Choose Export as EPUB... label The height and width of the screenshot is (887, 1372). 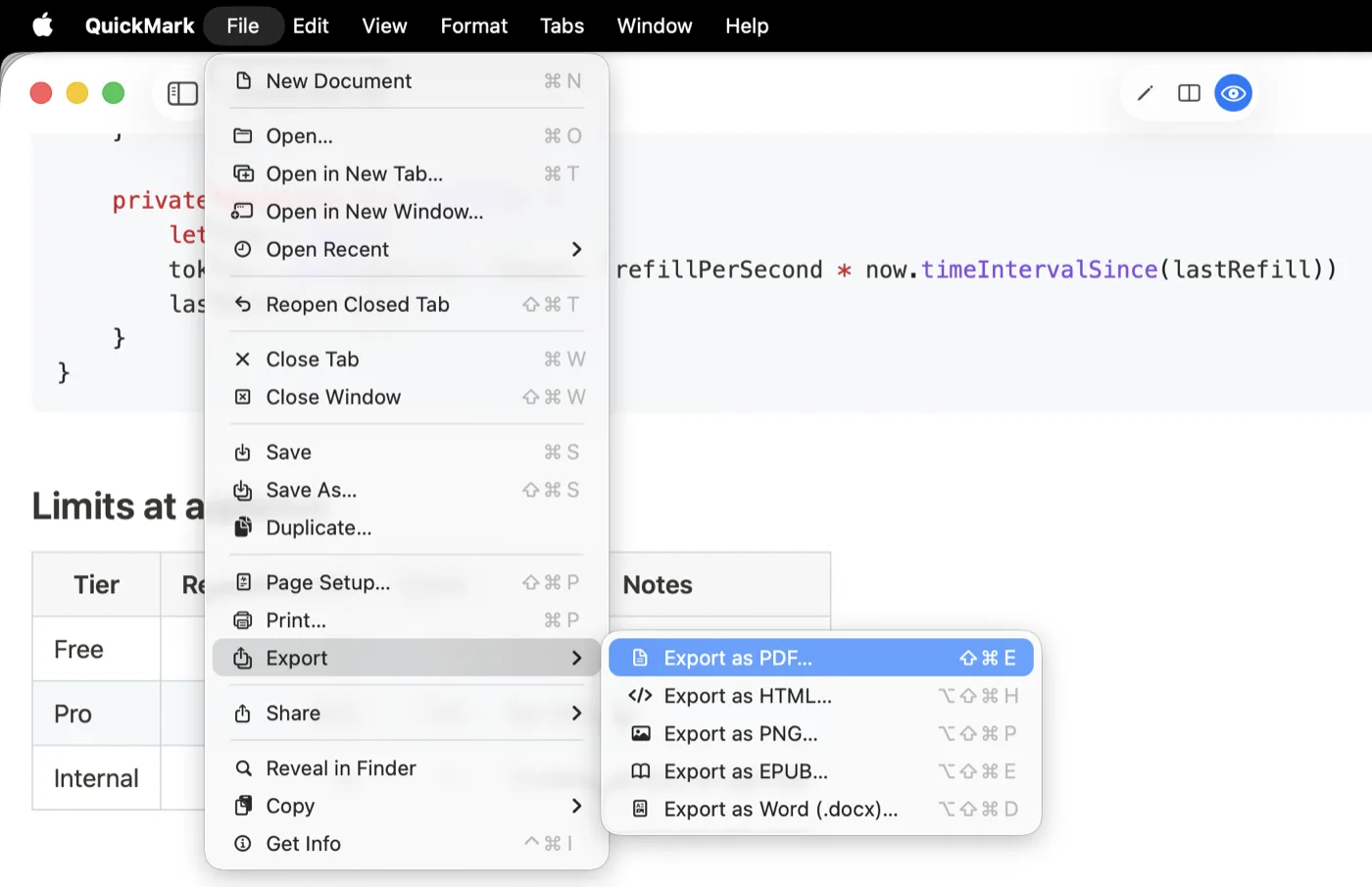(746, 771)
